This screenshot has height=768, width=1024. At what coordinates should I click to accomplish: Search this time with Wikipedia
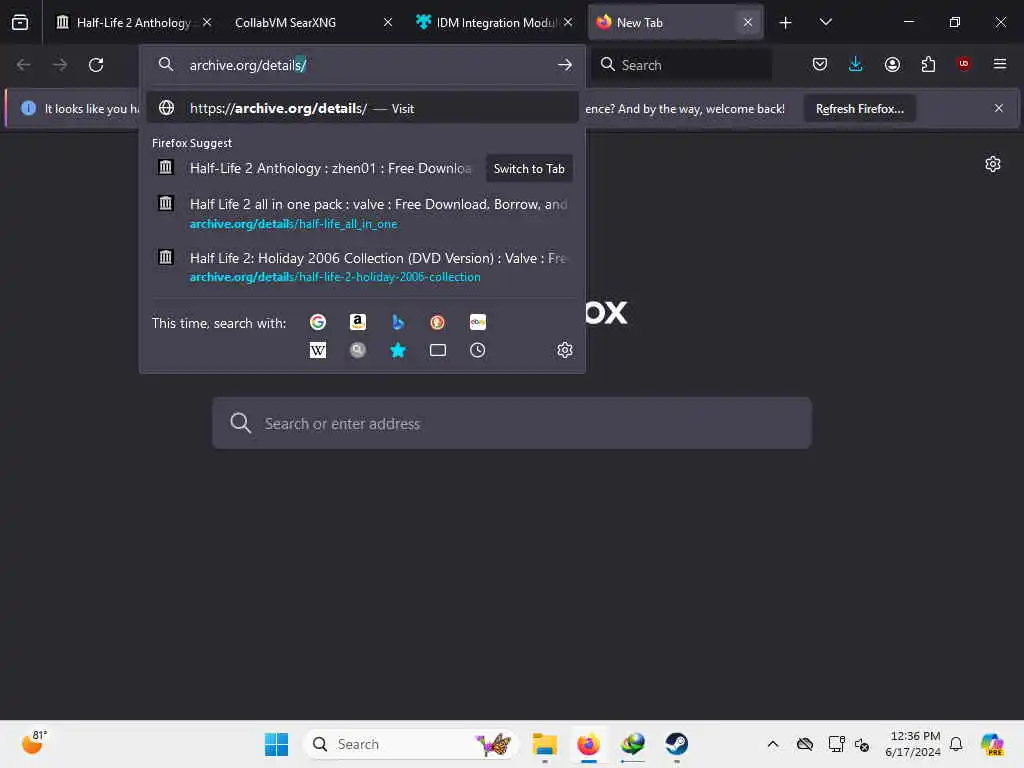(318, 350)
